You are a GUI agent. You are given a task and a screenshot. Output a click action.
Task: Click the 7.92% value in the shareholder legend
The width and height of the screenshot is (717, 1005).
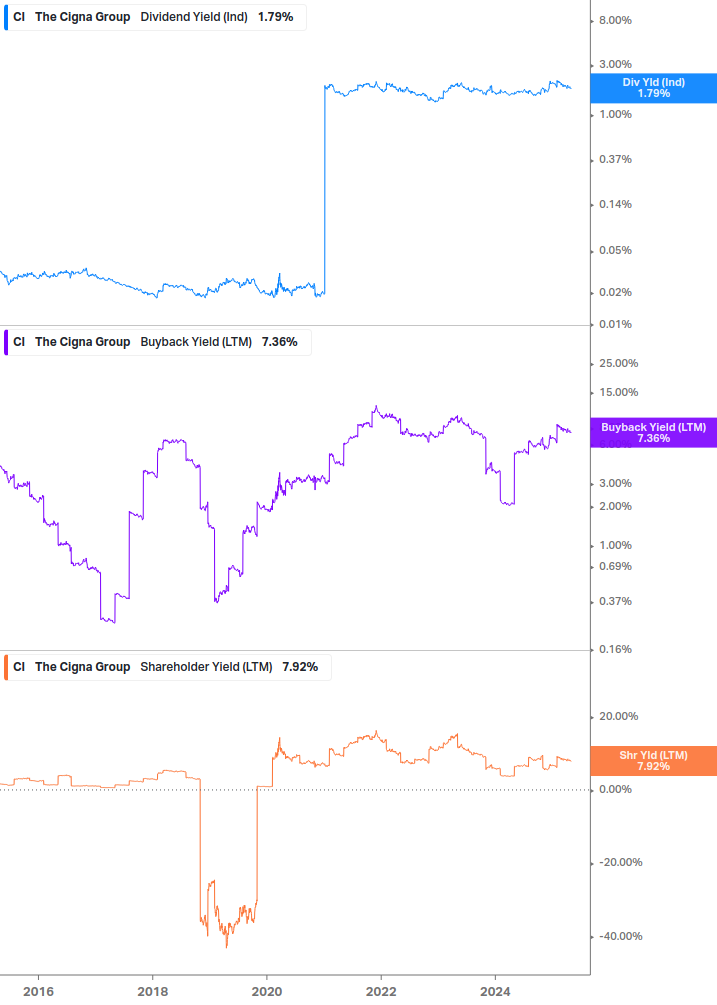(x=300, y=667)
